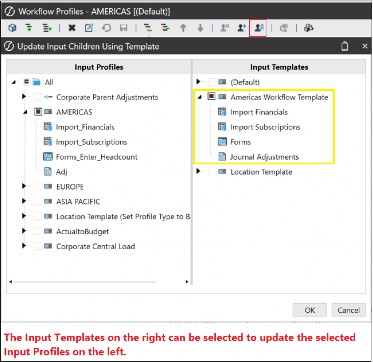
Task: Collapse the Americas Workflow Template node
Action: click(199, 98)
